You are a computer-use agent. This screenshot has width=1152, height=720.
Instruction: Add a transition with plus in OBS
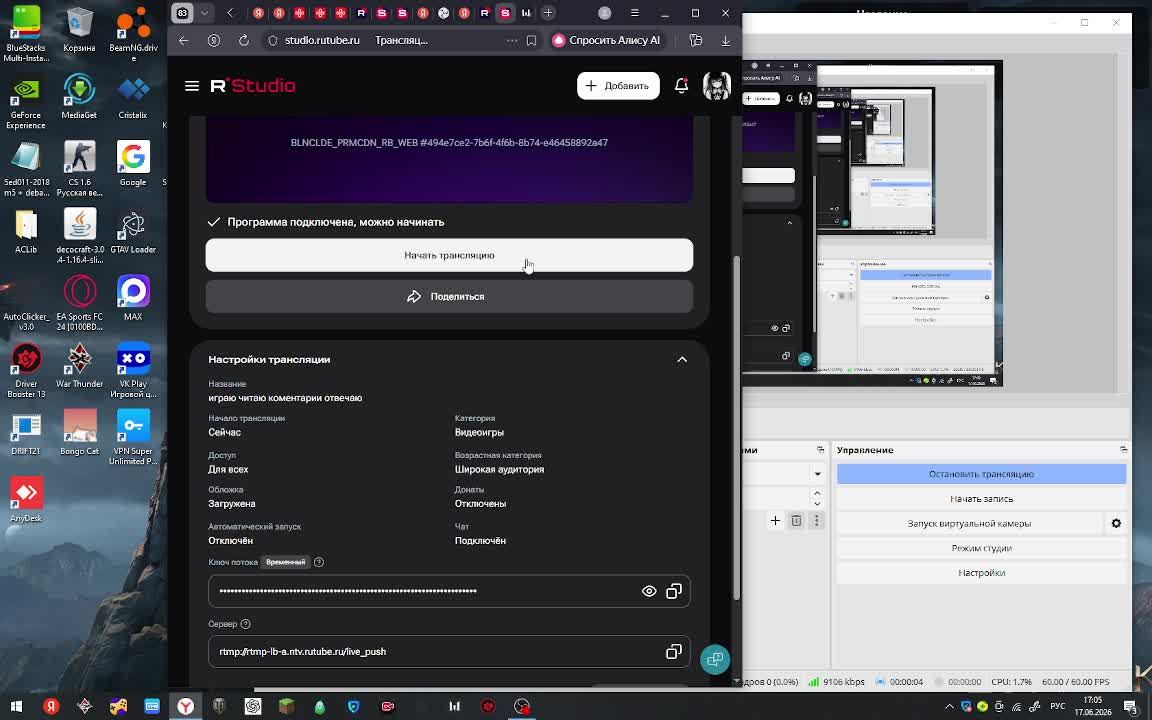775,521
